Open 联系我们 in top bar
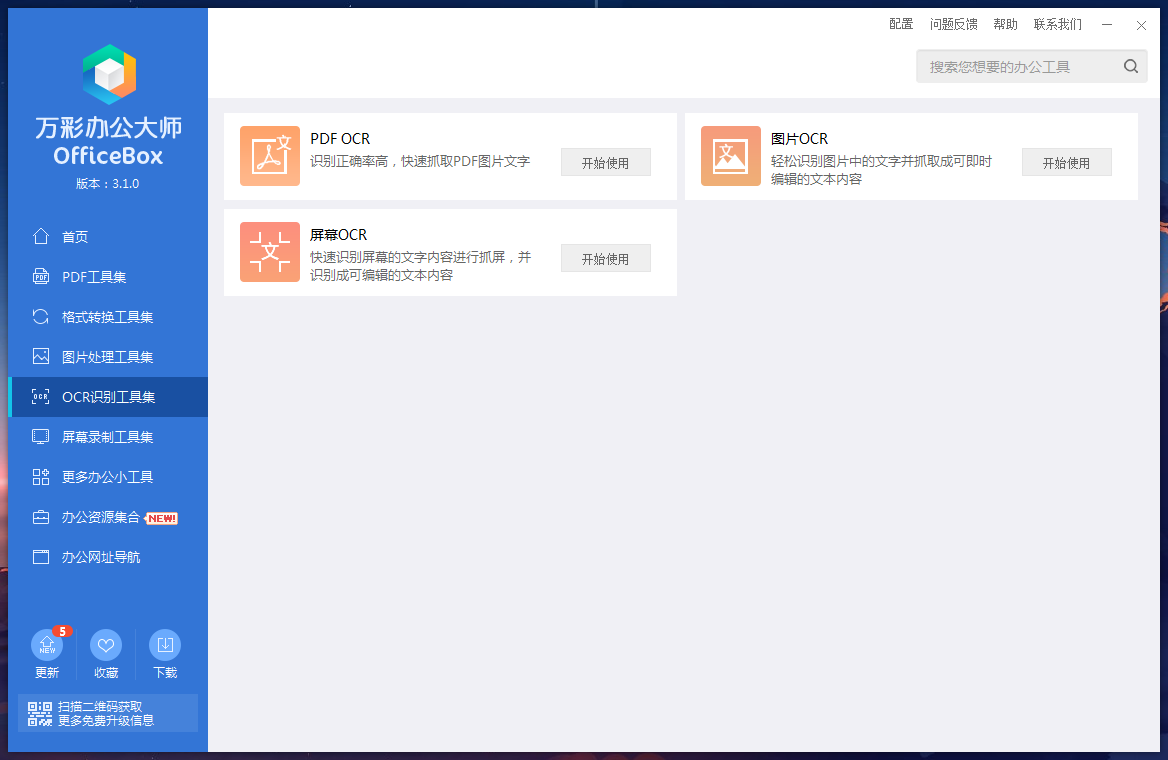 [1058, 25]
